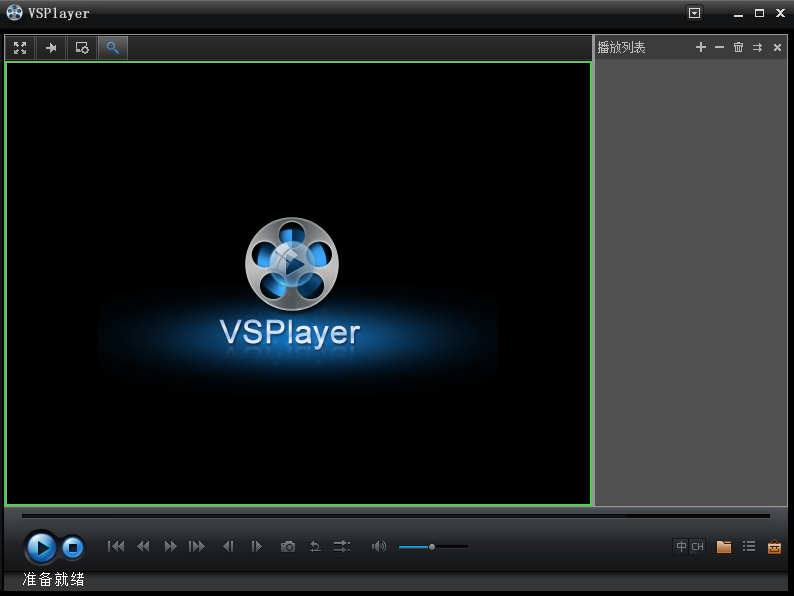794x596 pixels.
Task: Activate the magnifier zoom tool
Action: click(x=112, y=48)
